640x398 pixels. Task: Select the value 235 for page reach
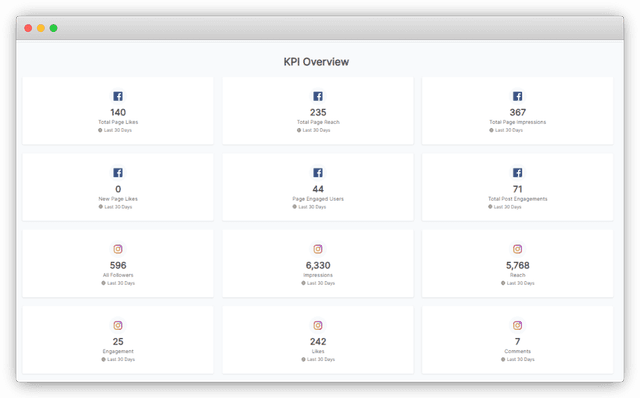pos(318,112)
